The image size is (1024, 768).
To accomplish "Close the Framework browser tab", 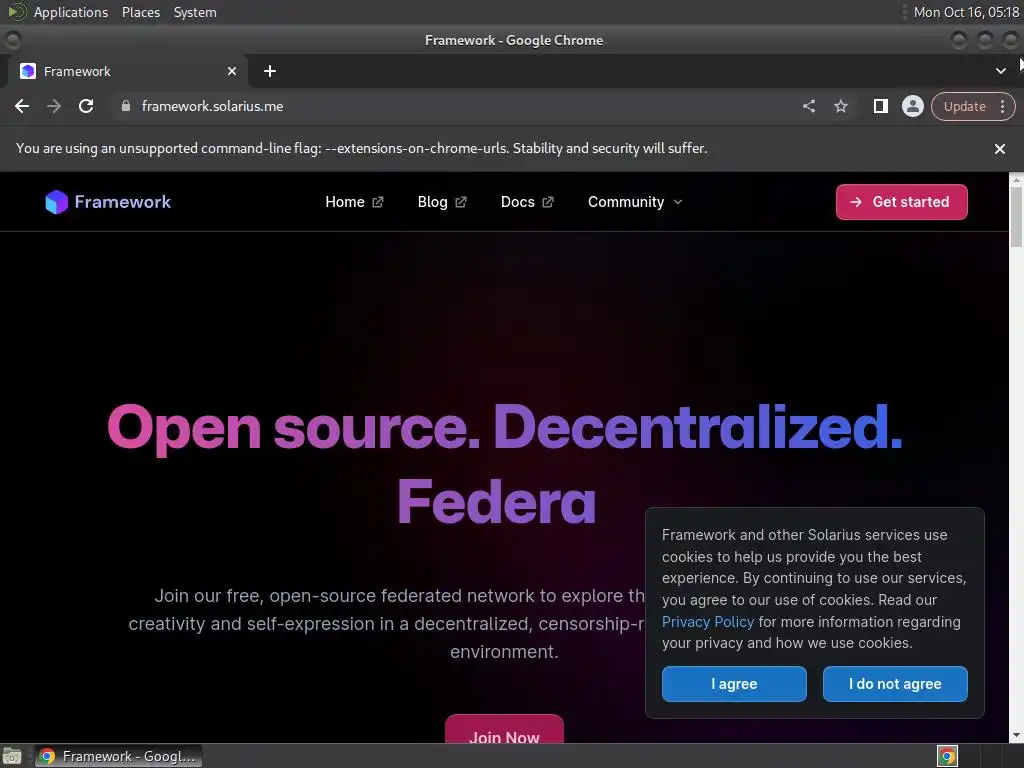I will (x=232, y=71).
